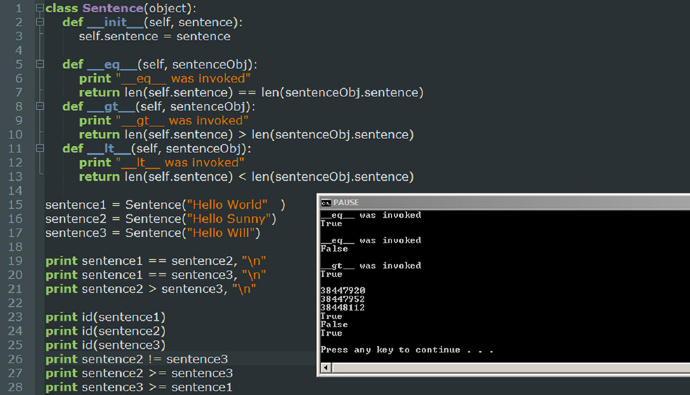The image size is (690, 395).
Task: Click __gt__ in the def on line 8
Action: (111, 106)
